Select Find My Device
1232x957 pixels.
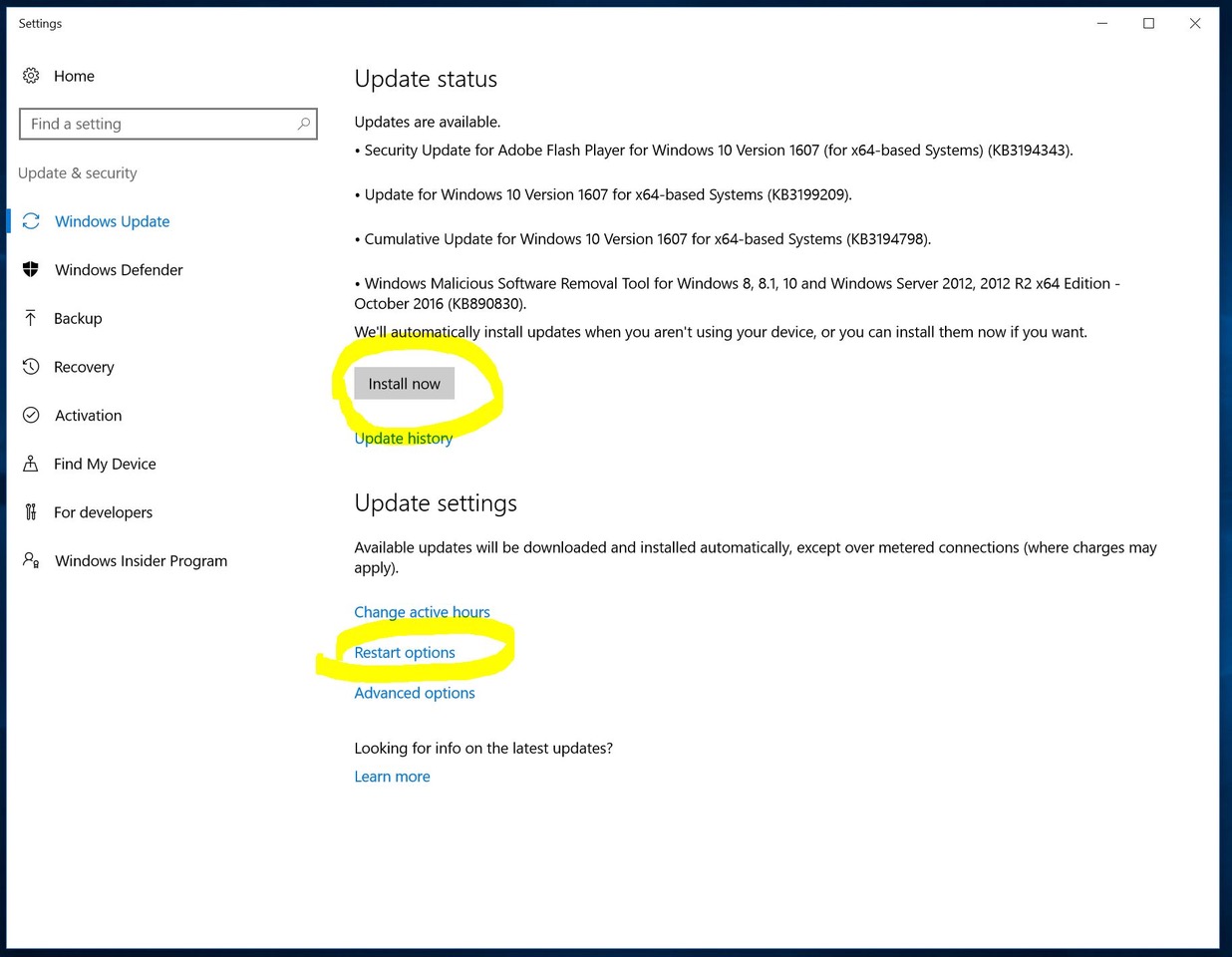105,464
